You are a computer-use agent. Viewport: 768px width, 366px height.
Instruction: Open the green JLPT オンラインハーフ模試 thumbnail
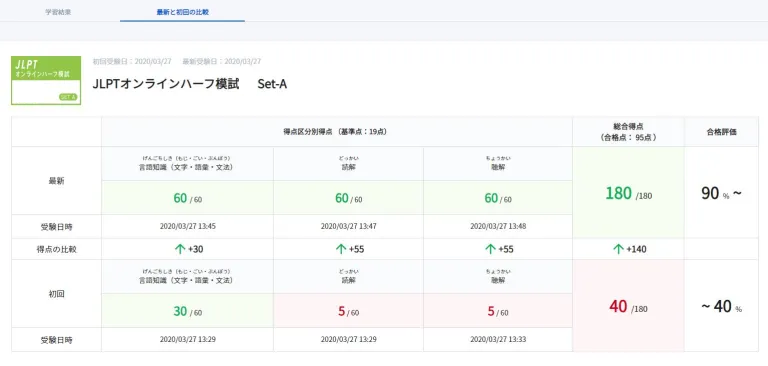point(46,80)
